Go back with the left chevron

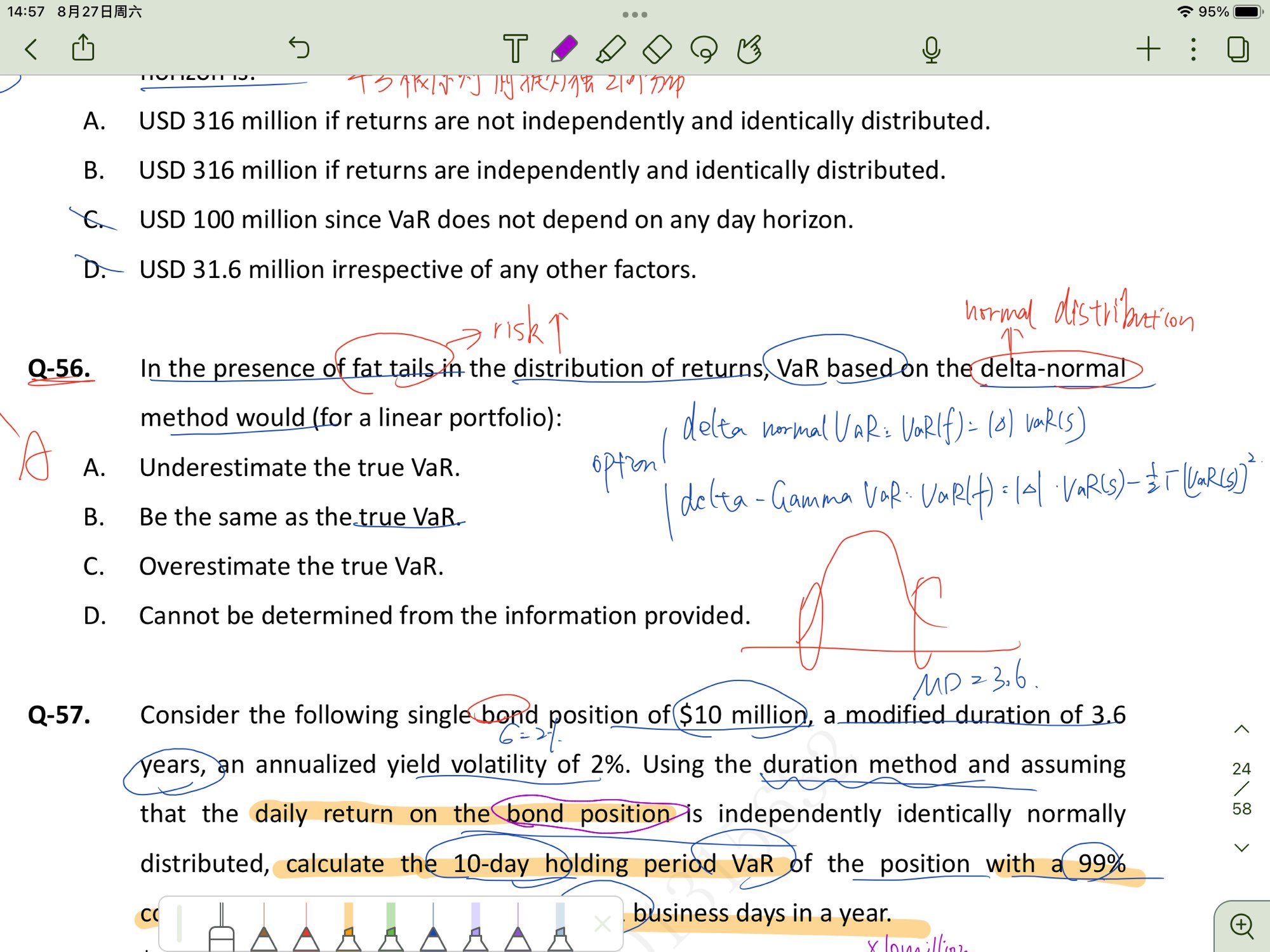[x=31, y=49]
